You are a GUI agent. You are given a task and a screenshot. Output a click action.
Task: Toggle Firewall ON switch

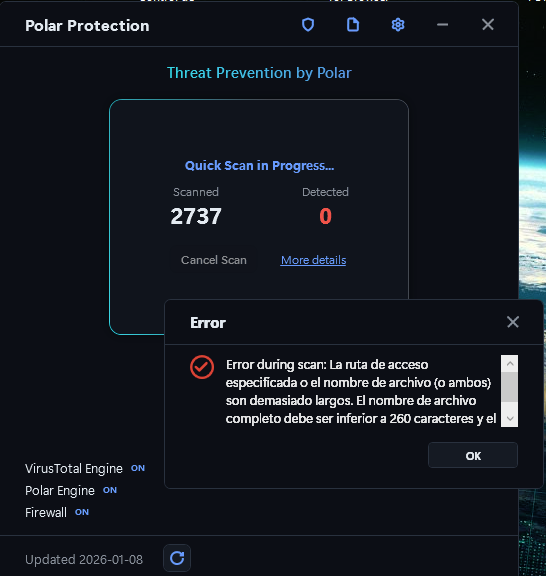click(82, 512)
